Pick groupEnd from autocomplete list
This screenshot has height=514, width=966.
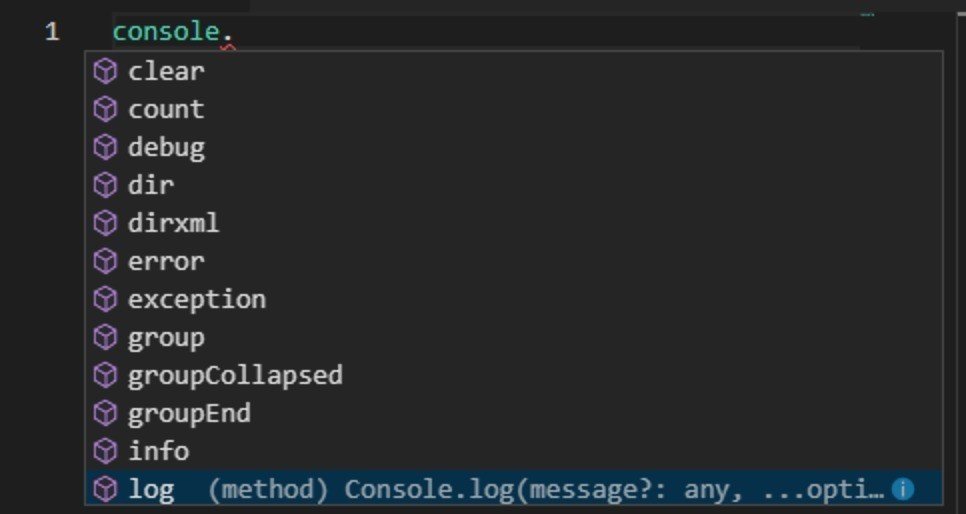pos(189,413)
